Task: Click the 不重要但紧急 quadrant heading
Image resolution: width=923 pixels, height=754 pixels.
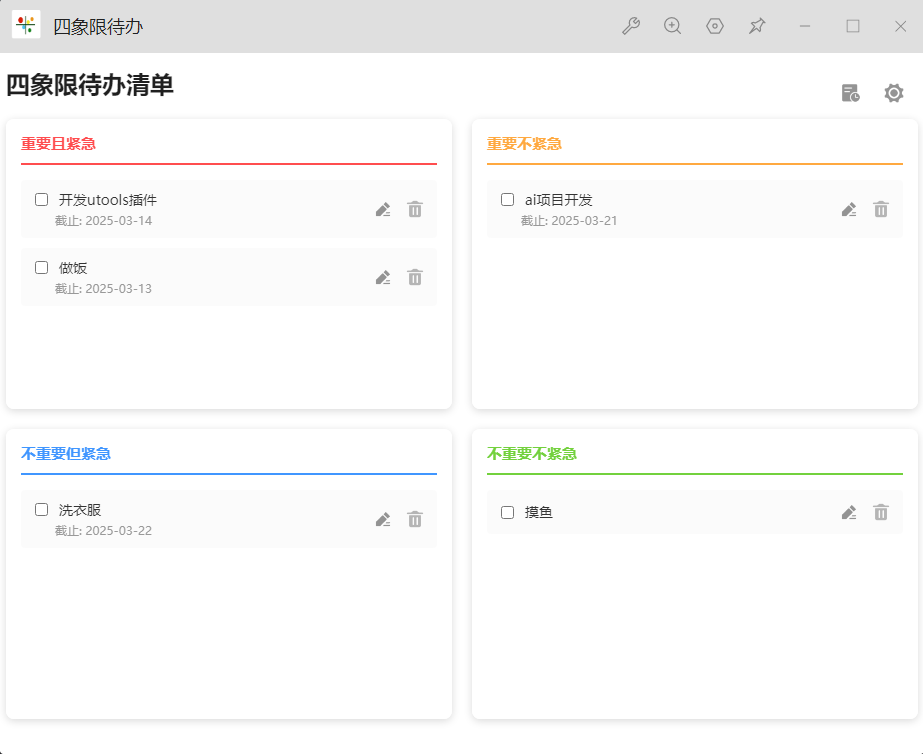Action: coord(66,454)
